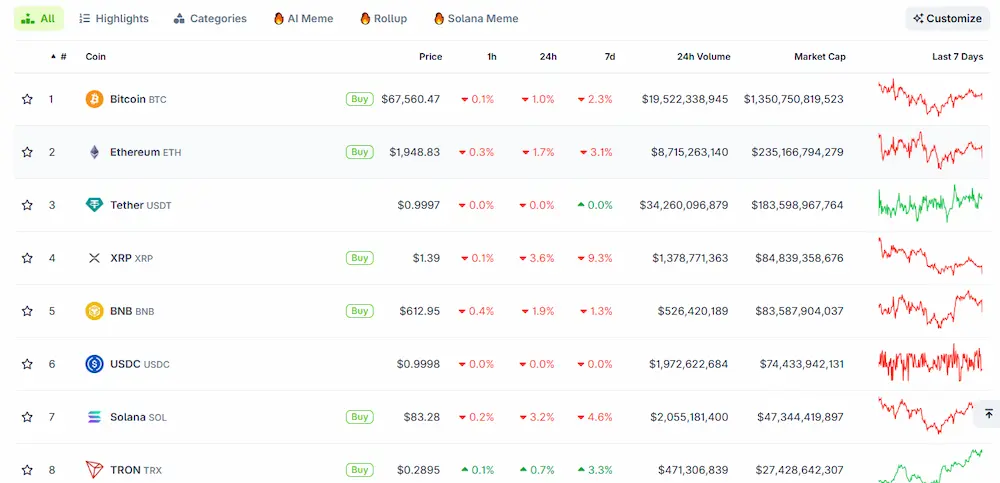Open the Customize button
Screen dimensions: 1000x483
point(947,18)
